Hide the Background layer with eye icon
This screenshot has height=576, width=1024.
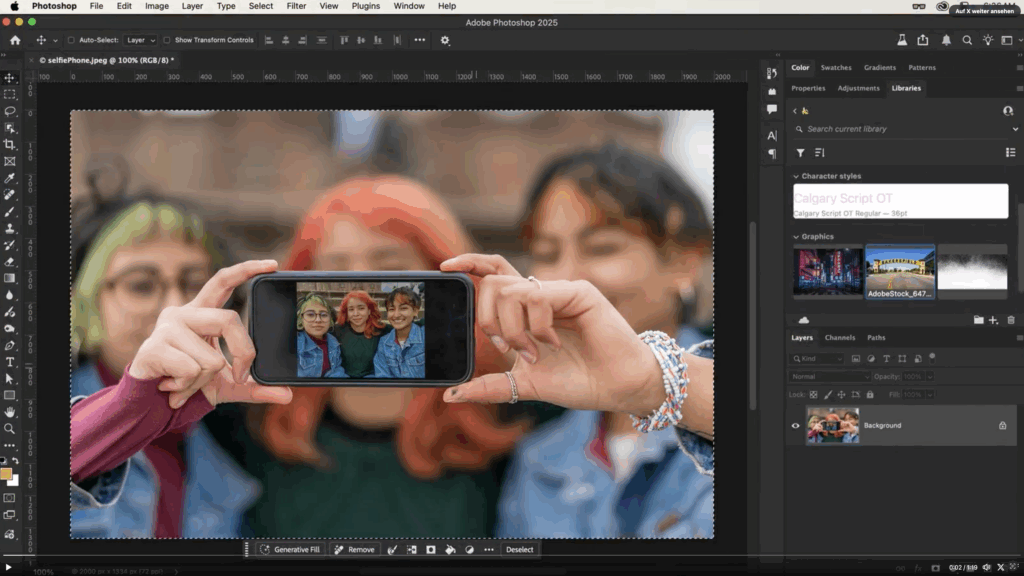click(796, 426)
